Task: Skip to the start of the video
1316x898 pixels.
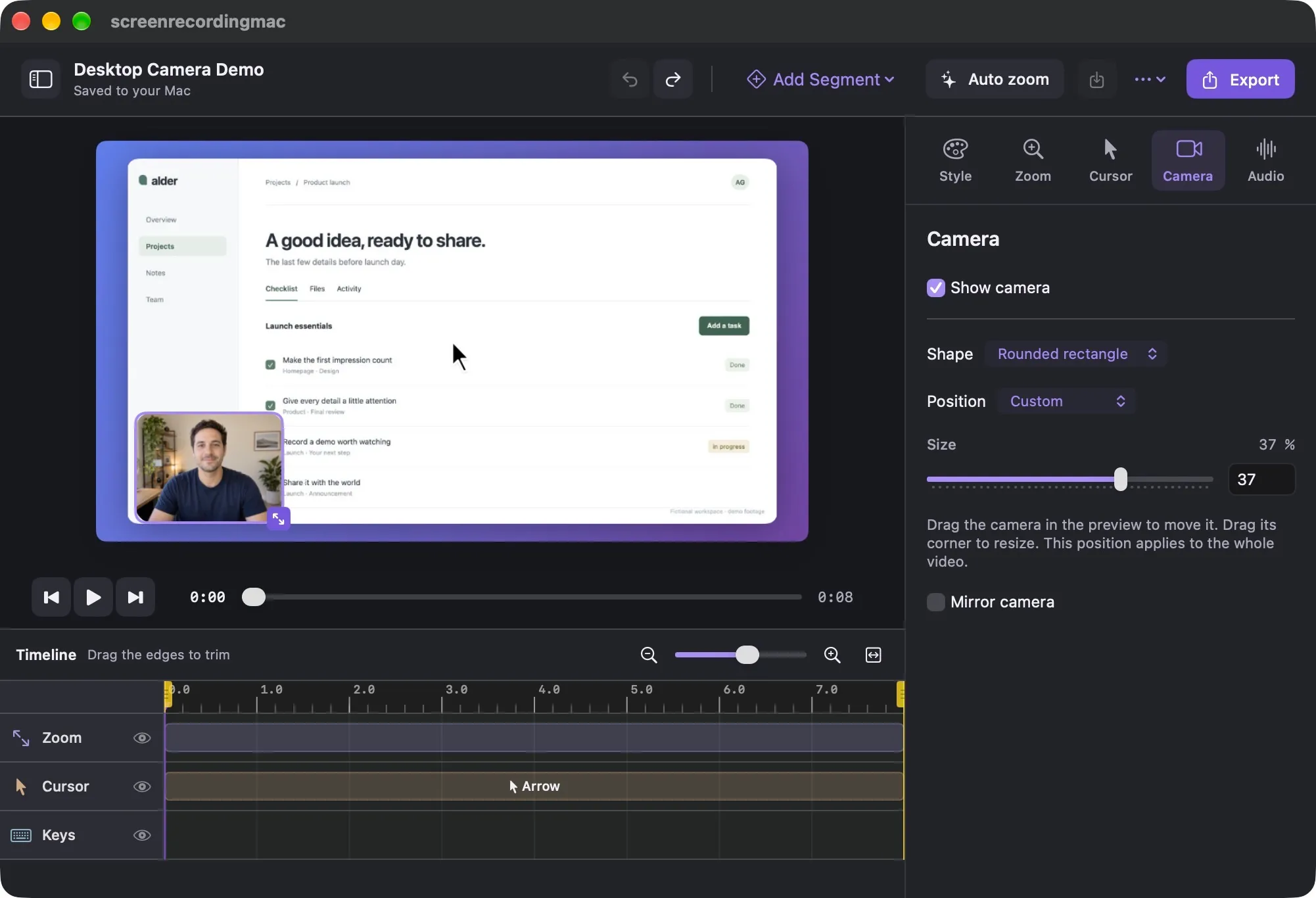Action: click(x=51, y=597)
